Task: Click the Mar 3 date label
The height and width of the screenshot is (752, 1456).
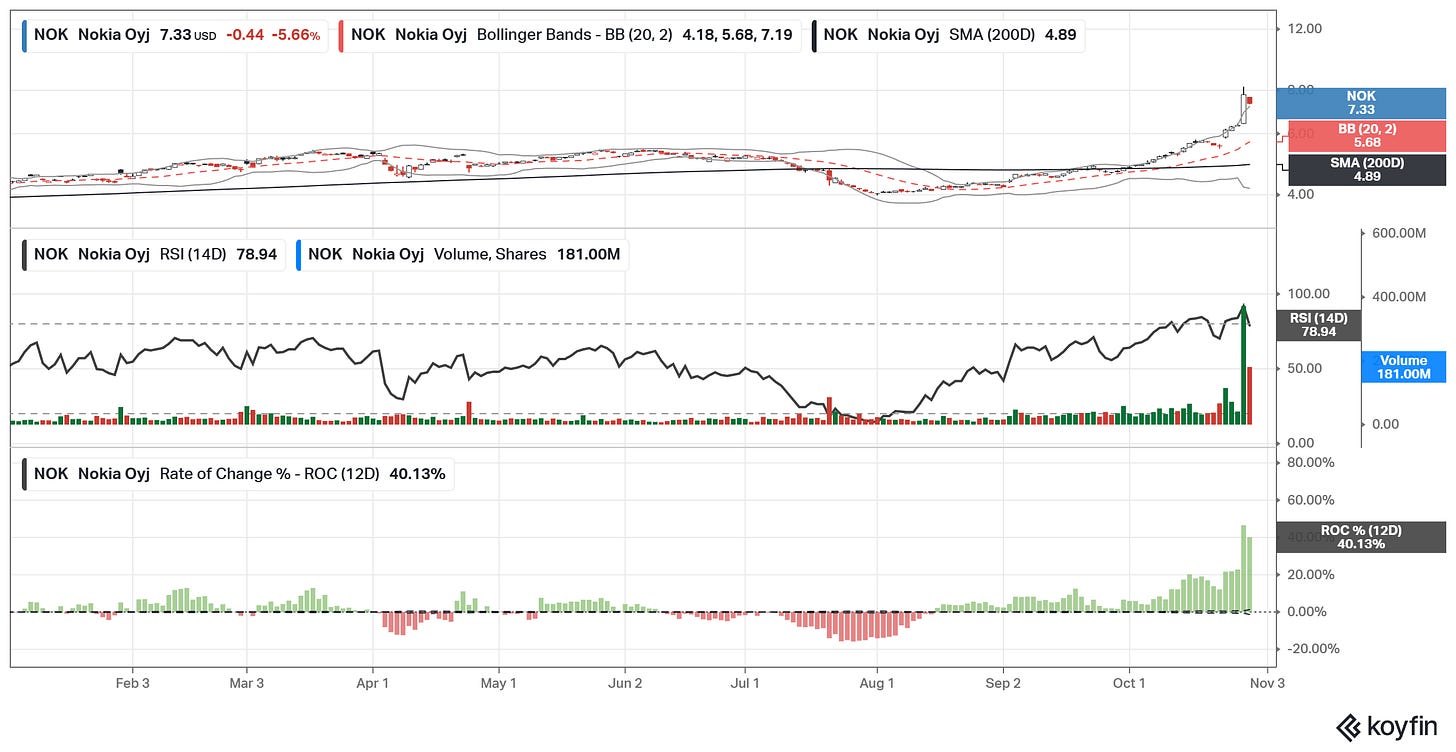Action: point(246,683)
